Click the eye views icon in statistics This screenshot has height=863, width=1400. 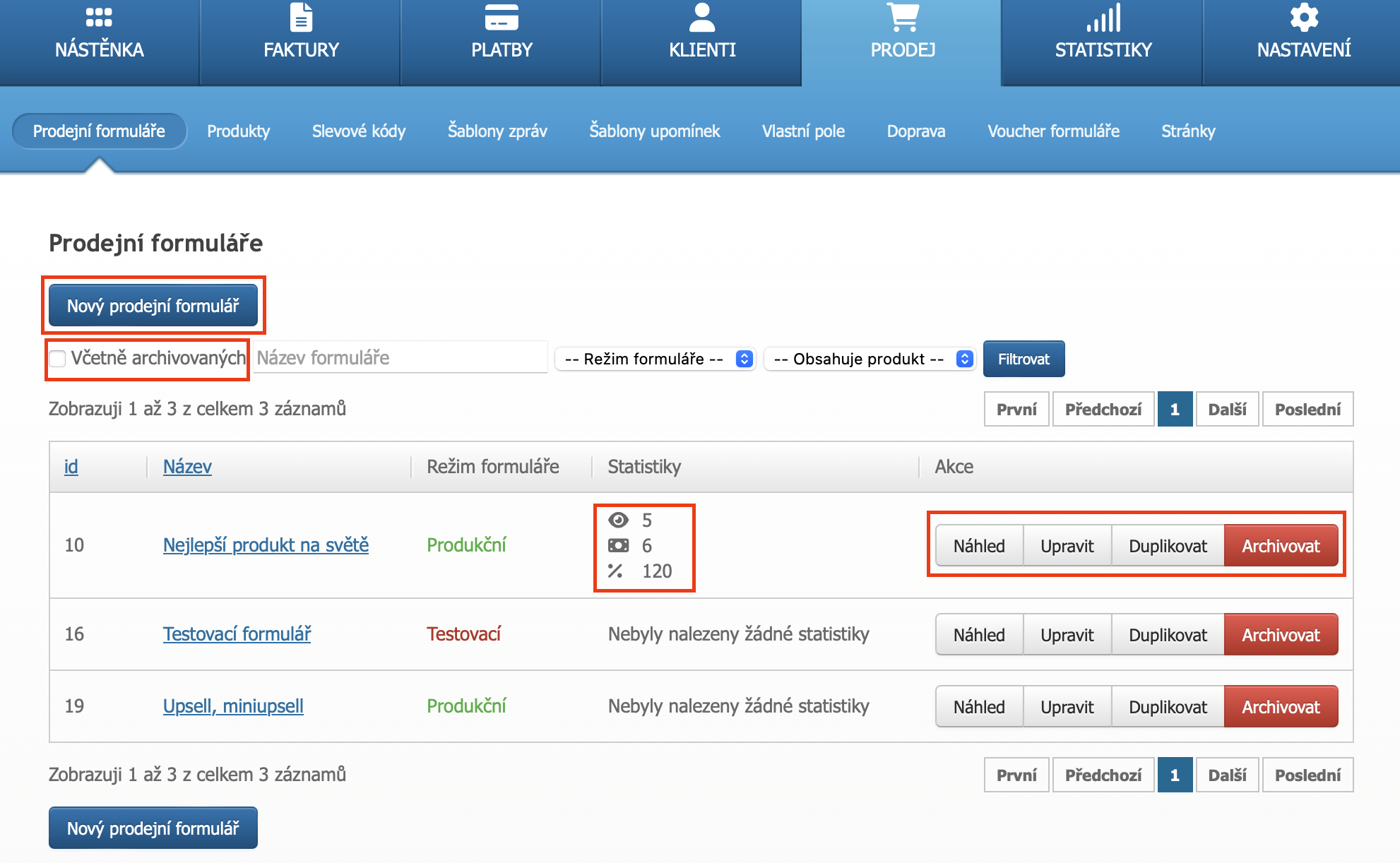point(618,520)
